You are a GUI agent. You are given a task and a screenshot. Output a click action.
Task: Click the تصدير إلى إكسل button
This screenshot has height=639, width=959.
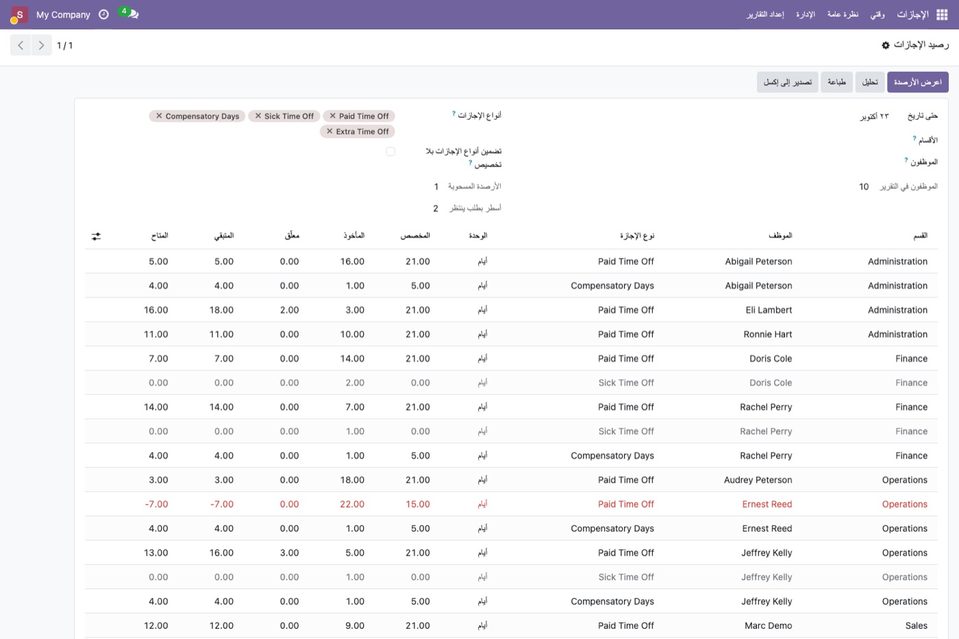(x=788, y=82)
